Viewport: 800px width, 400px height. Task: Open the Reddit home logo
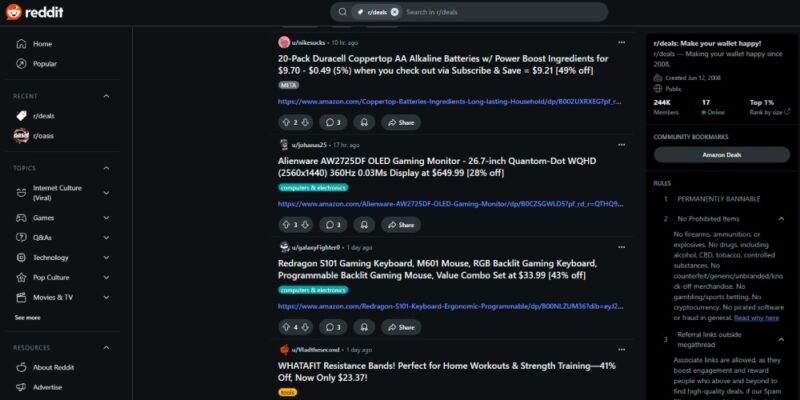click(35, 12)
